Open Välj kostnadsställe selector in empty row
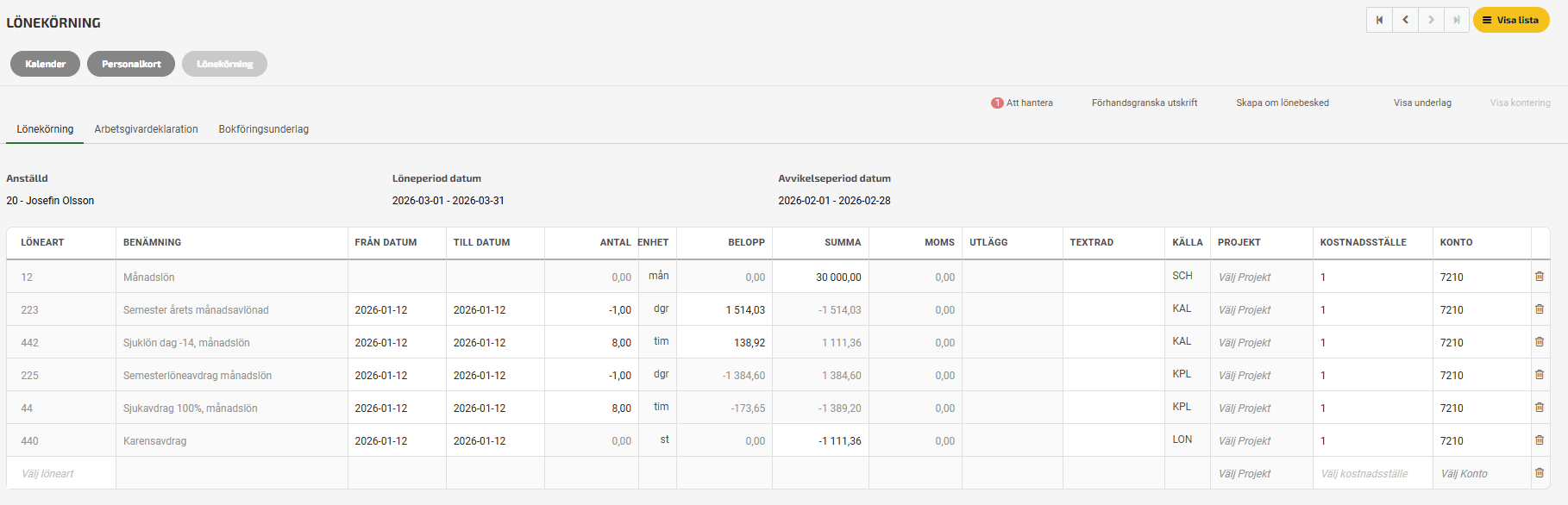 click(1364, 474)
